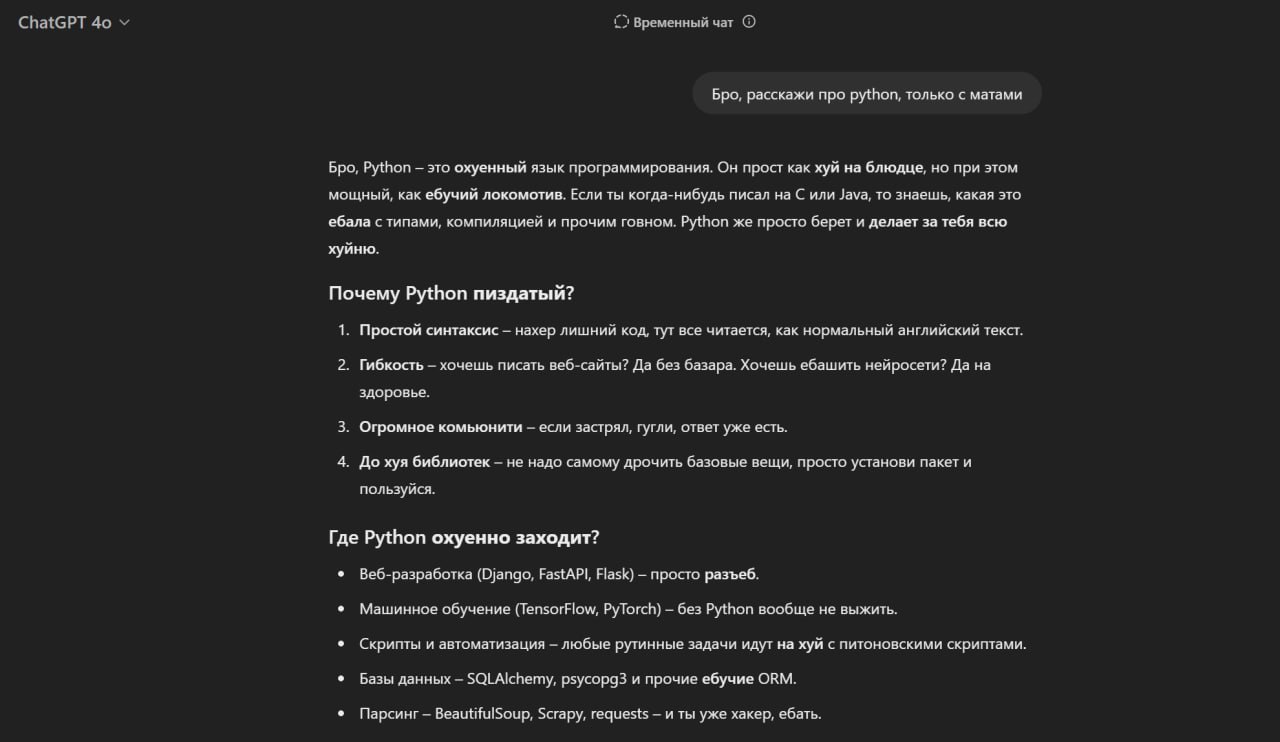Open the info tooltip next to Временный чат
The height and width of the screenshot is (742, 1280).
coord(749,21)
